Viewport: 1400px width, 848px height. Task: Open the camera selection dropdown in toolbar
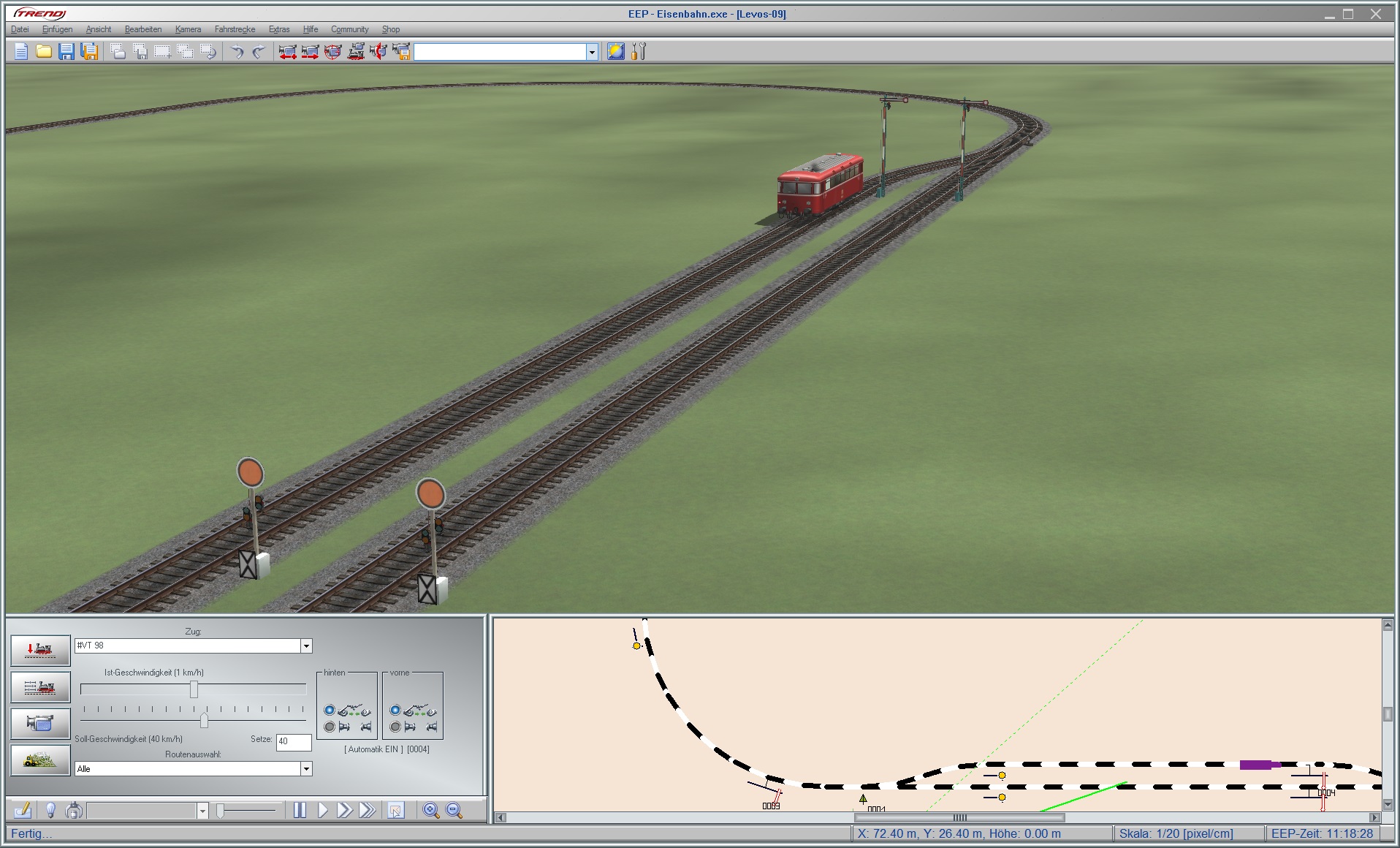pos(592,52)
